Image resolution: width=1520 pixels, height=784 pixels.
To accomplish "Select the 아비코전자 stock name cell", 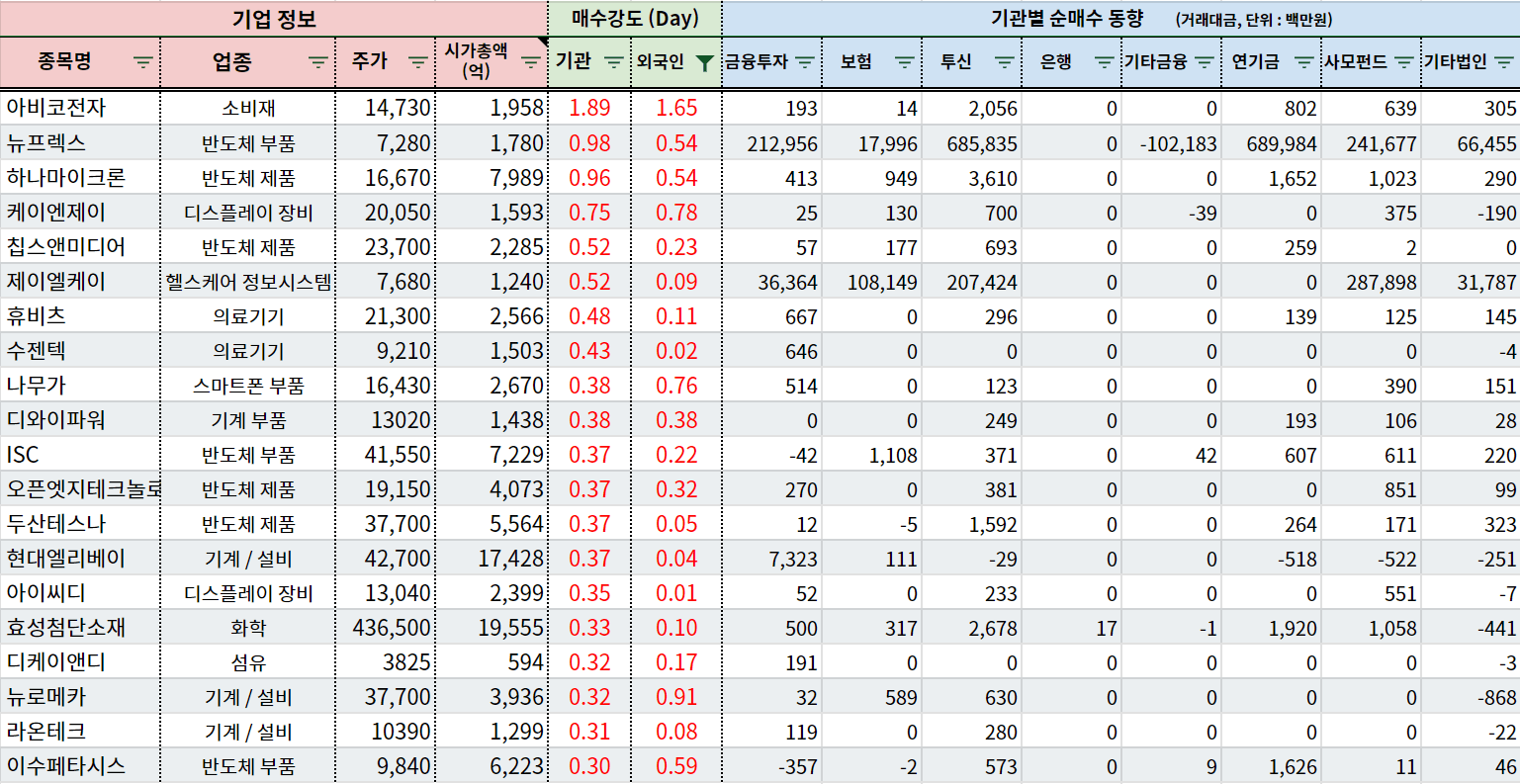I will click(x=80, y=108).
